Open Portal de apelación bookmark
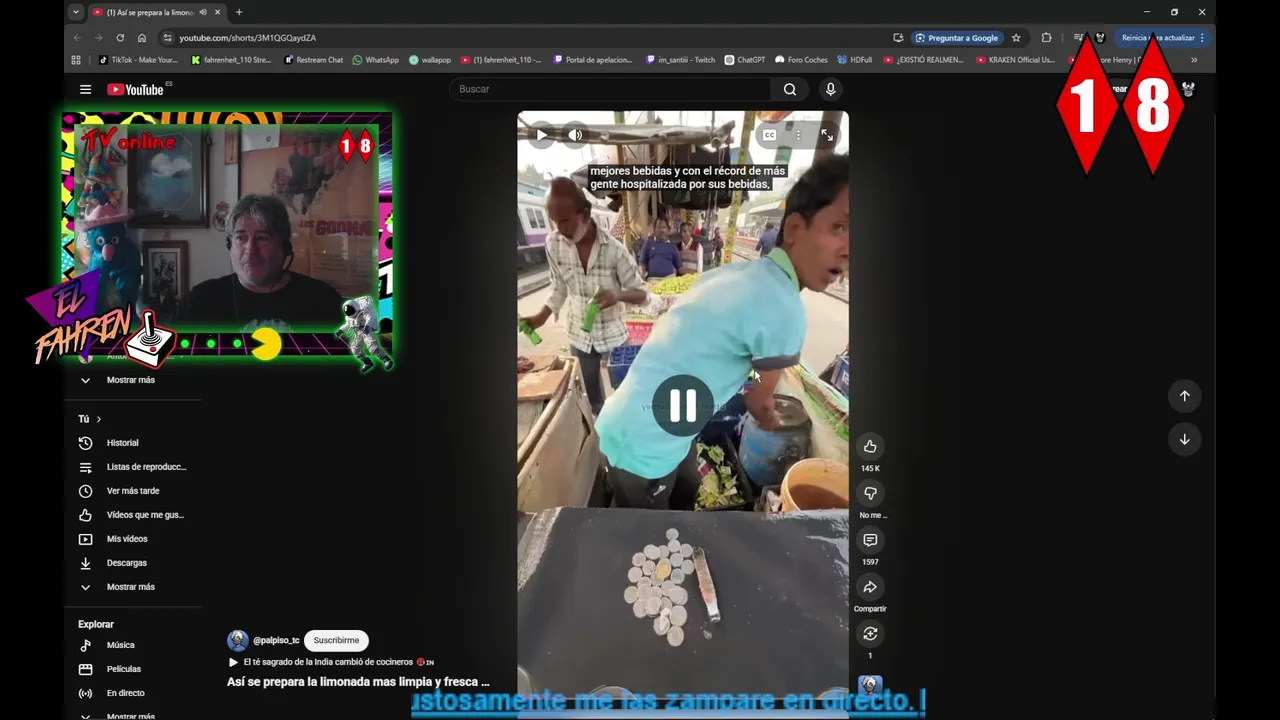Viewport: 1280px width, 720px height. click(x=593, y=60)
